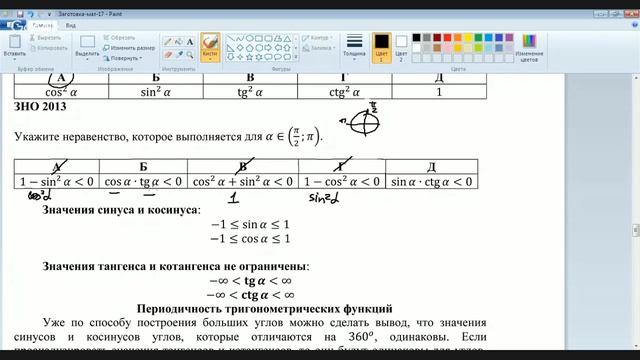The height and width of the screenshot is (360, 640).
Task: Click the Copy (Копировать) button
Action: click(x=49, y=48)
